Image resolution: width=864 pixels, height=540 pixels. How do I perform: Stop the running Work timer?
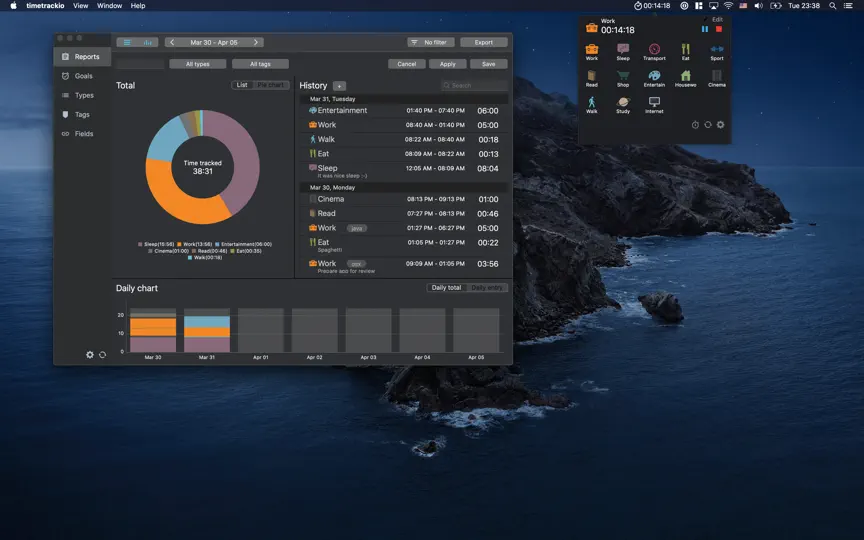pos(719,29)
